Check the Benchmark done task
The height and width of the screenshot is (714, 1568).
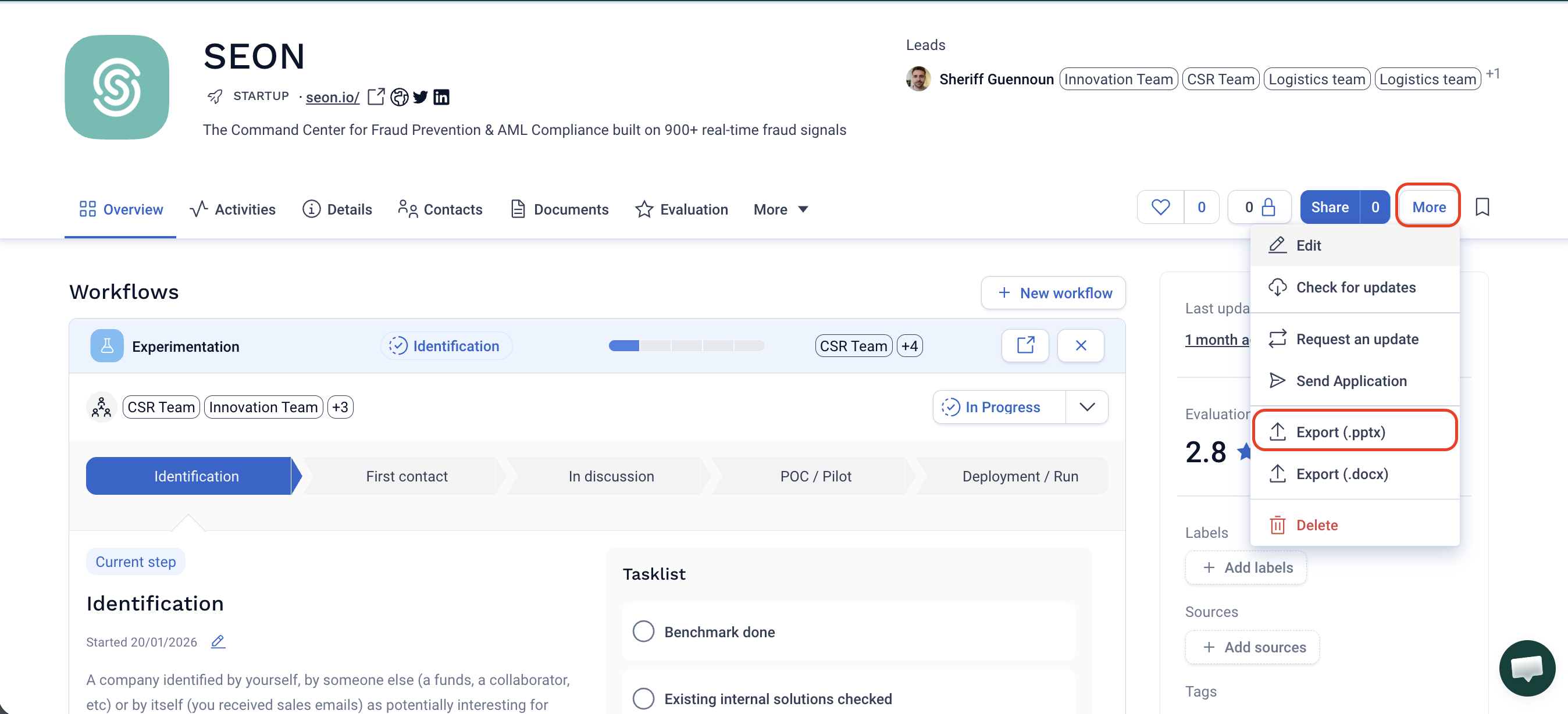click(643, 632)
